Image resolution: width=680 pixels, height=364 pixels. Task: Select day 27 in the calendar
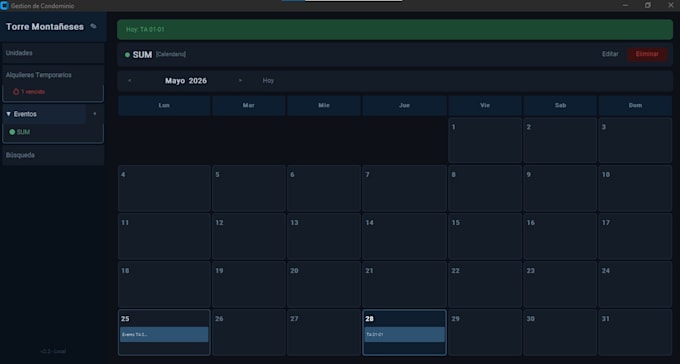point(324,333)
